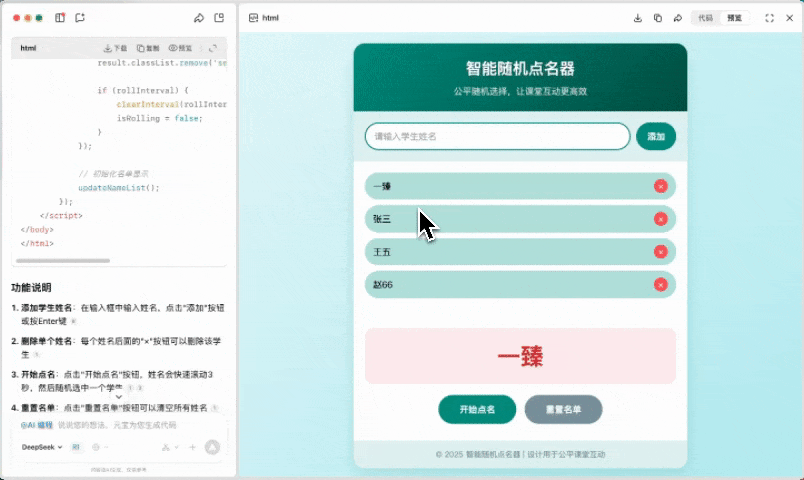Image resolution: width=804 pixels, height=480 pixels.
Task: Copy the html code block (复制)
Action: point(148,48)
